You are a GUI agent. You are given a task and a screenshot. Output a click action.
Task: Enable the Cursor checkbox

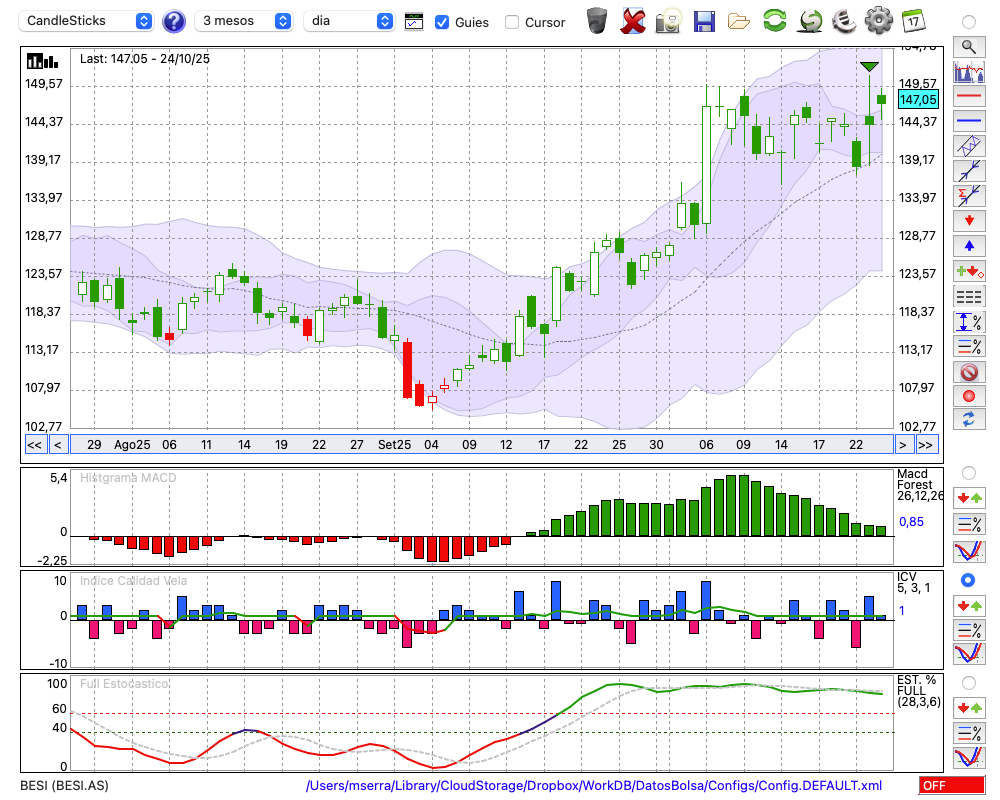pos(512,22)
